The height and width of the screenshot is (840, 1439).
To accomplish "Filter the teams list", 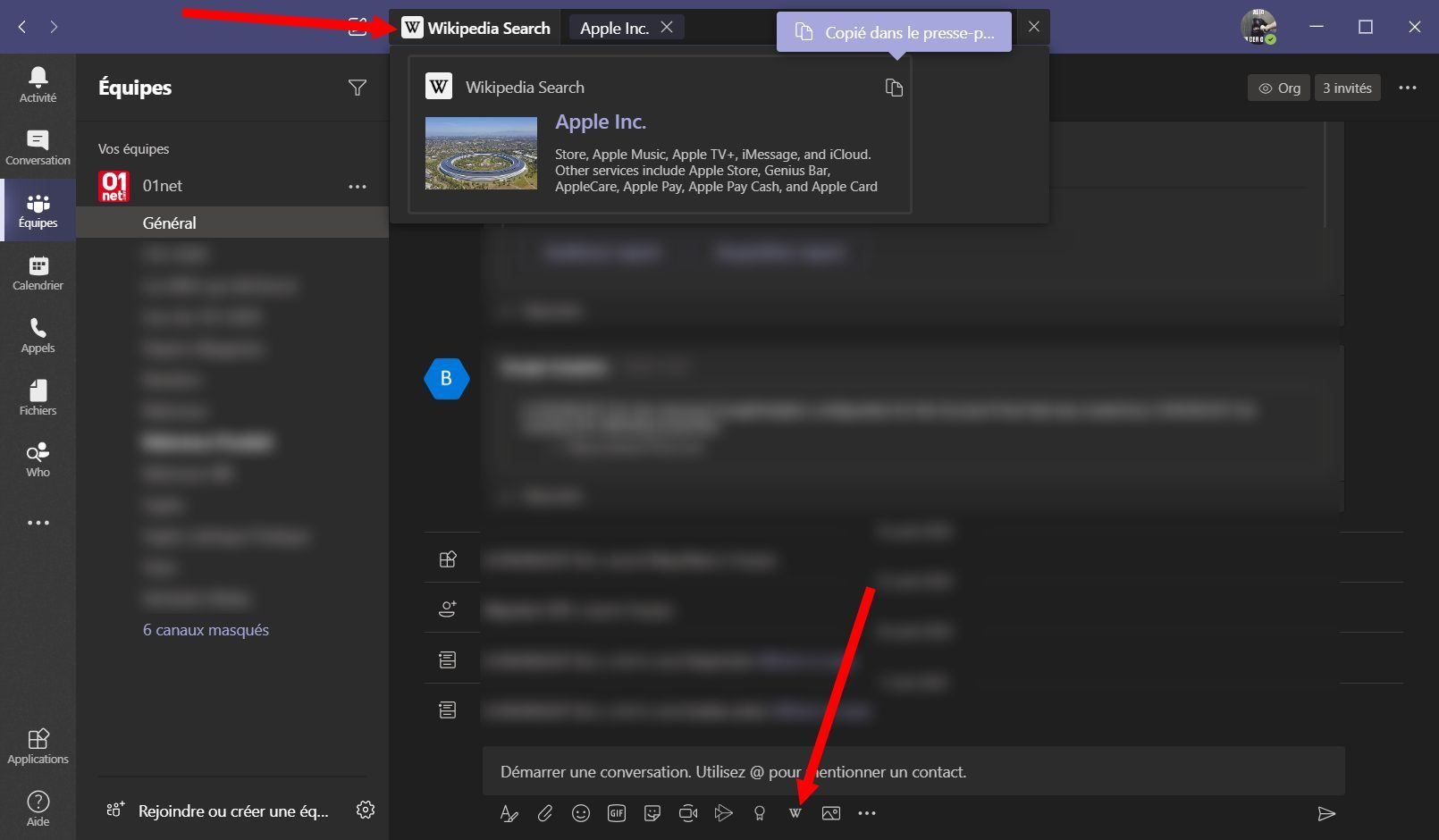I will [x=358, y=88].
